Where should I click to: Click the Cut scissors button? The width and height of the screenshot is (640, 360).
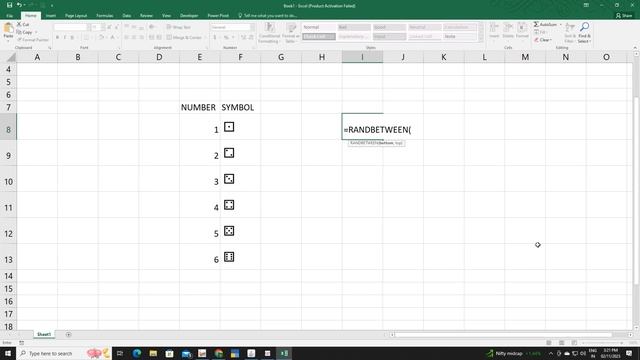click(23, 24)
